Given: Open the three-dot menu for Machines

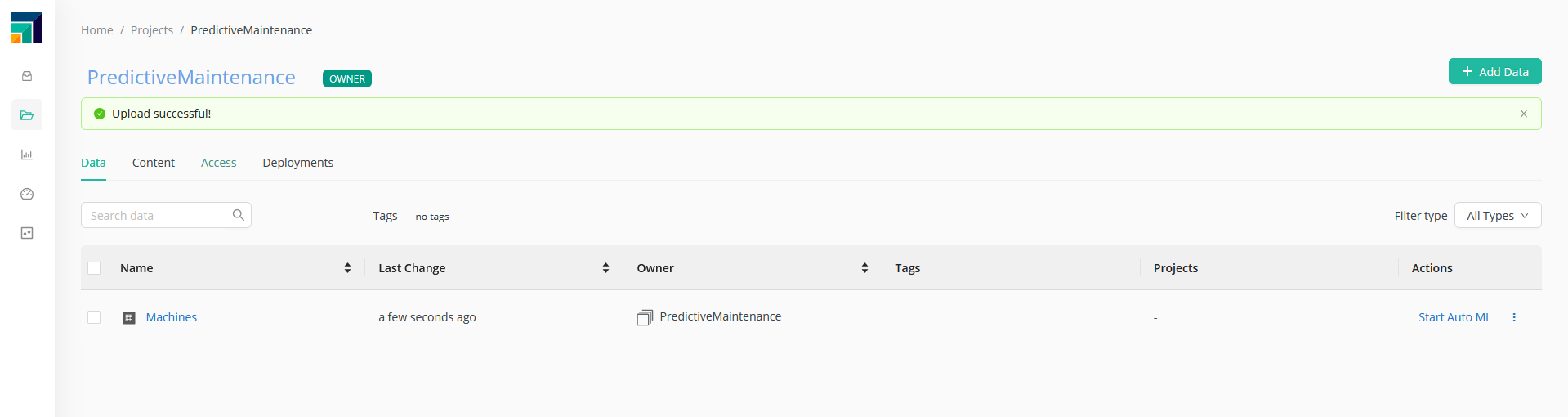Looking at the screenshot, I should [x=1514, y=317].
